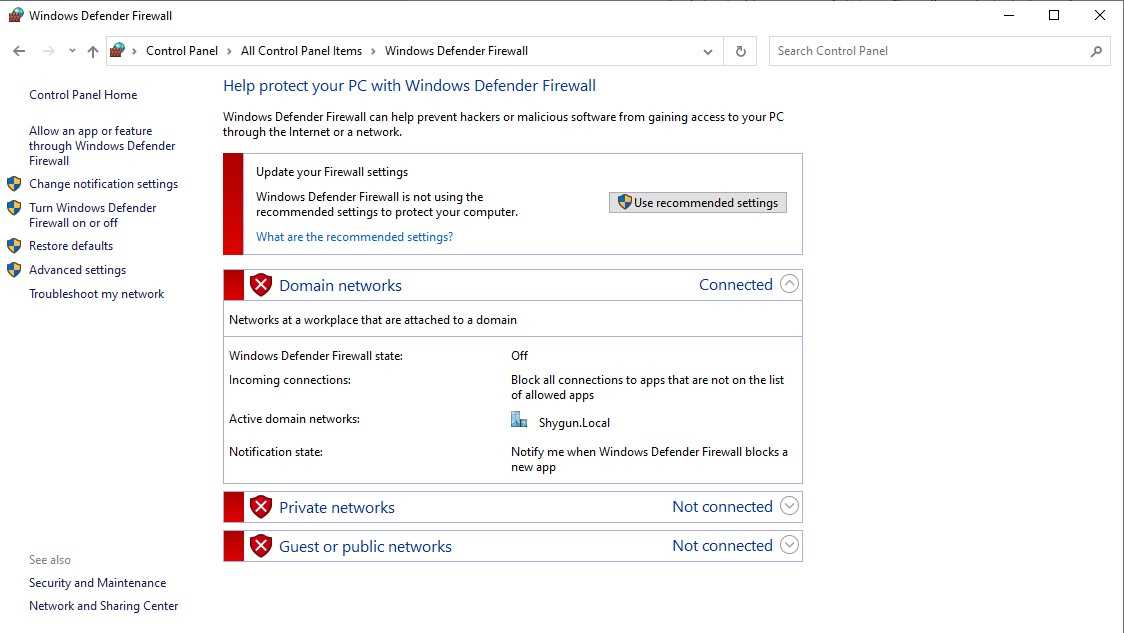Image resolution: width=1124 pixels, height=633 pixels.
Task: Click the Back navigation arrow
Action: coord(19,51)
